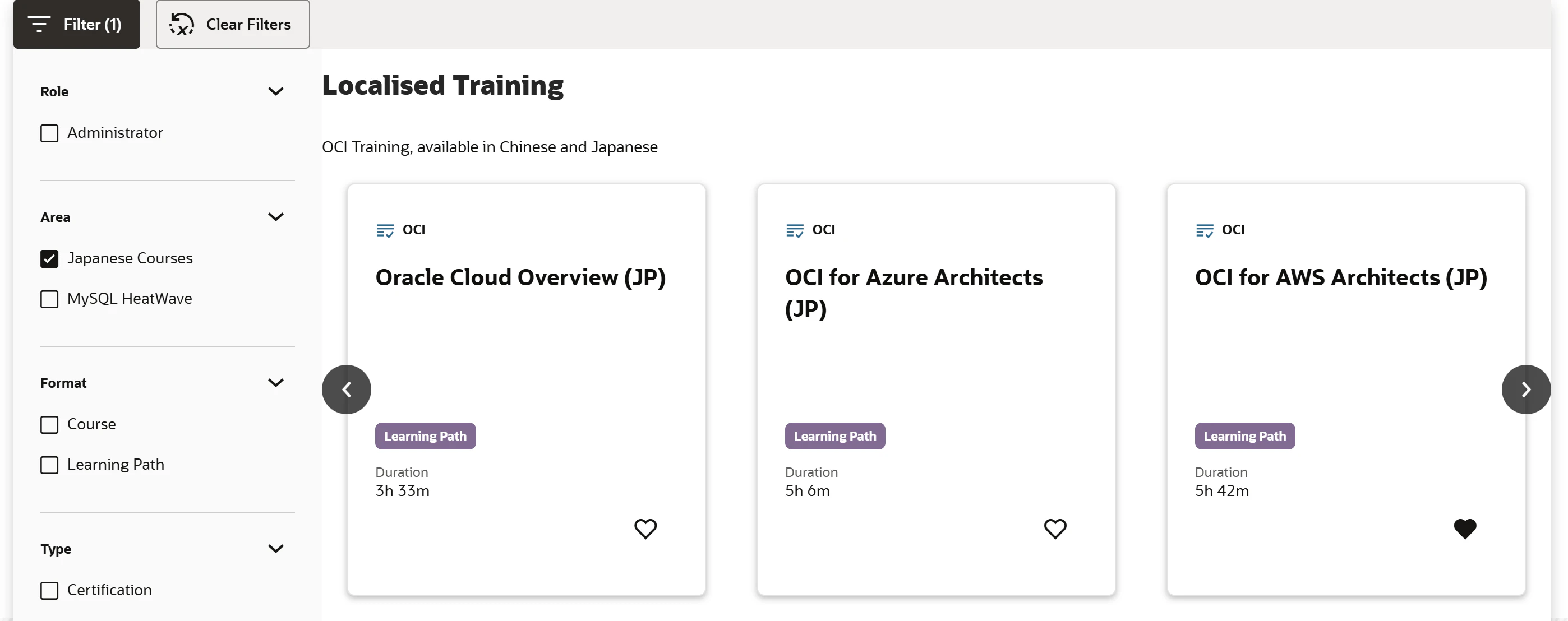Open OCI for AWS Architects (JP) title
1568x621 pixels.
(x=1341, y=277)
